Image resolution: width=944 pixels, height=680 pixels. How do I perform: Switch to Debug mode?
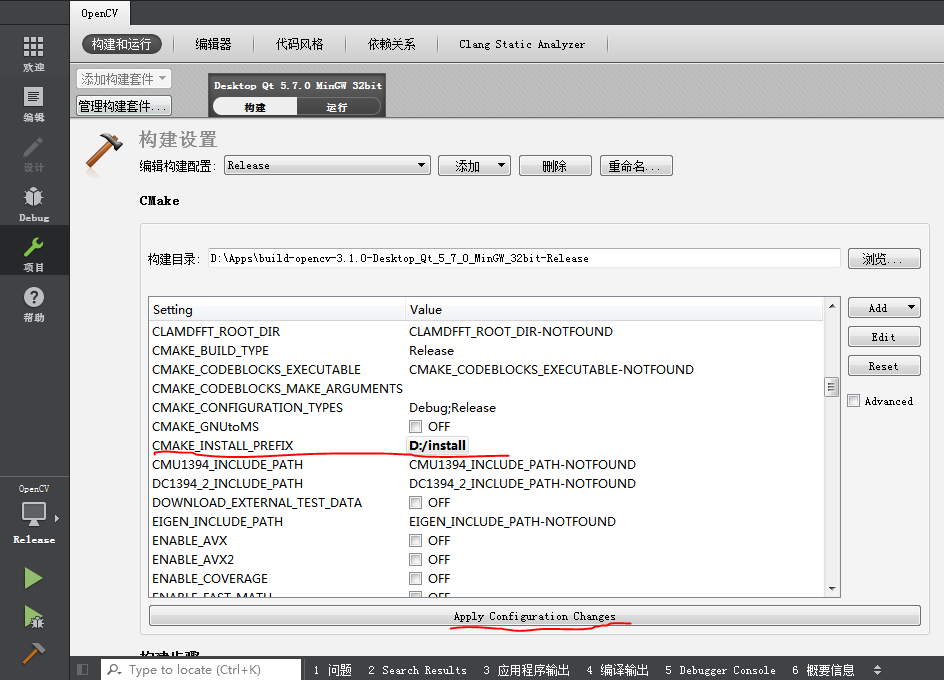(x=34, y=205)
